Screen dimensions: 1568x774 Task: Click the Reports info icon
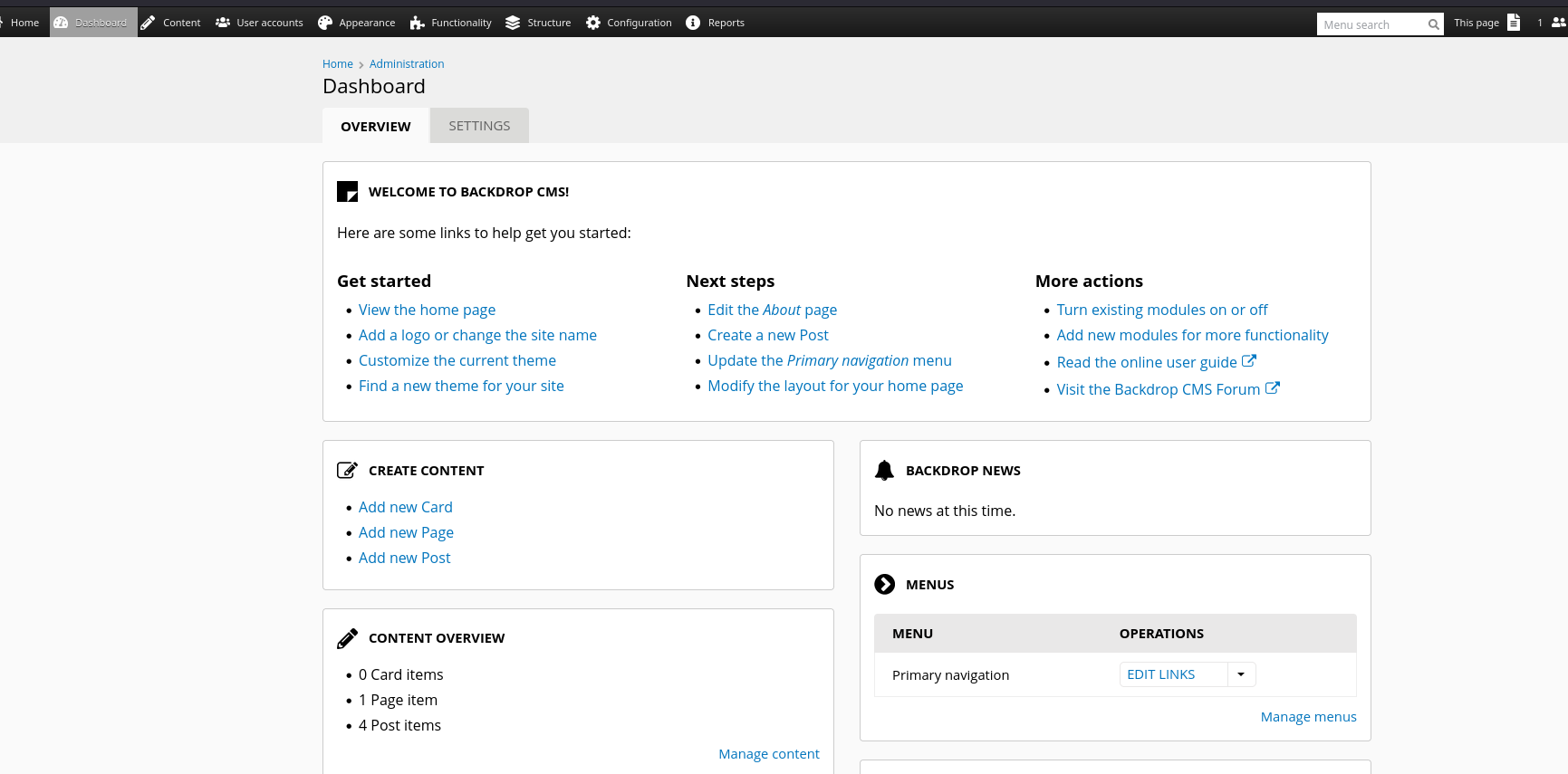tap(693, 23)
